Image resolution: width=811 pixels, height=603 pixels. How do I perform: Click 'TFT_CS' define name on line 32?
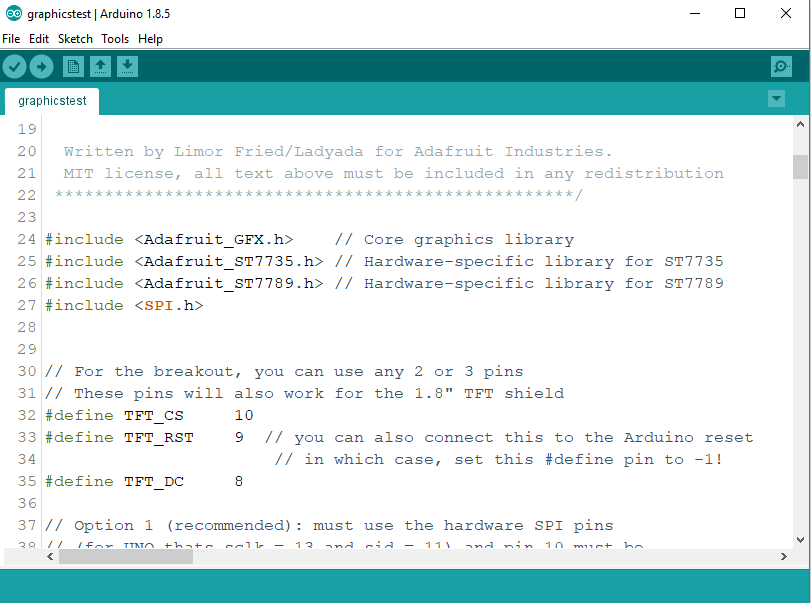(154, 416)
